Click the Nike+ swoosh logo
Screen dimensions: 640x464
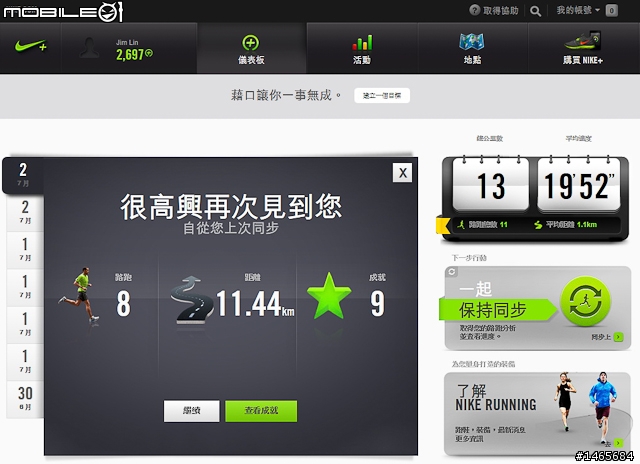[31, 46]
